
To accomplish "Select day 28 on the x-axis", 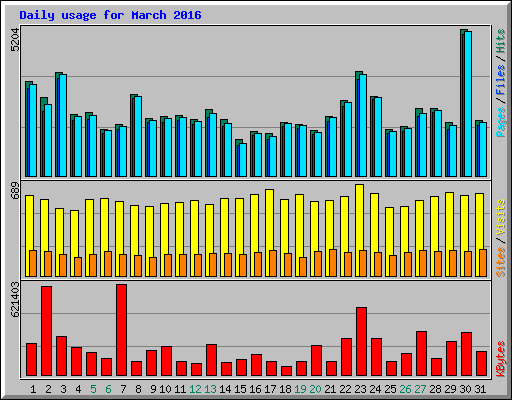I will tap(435, 389).
